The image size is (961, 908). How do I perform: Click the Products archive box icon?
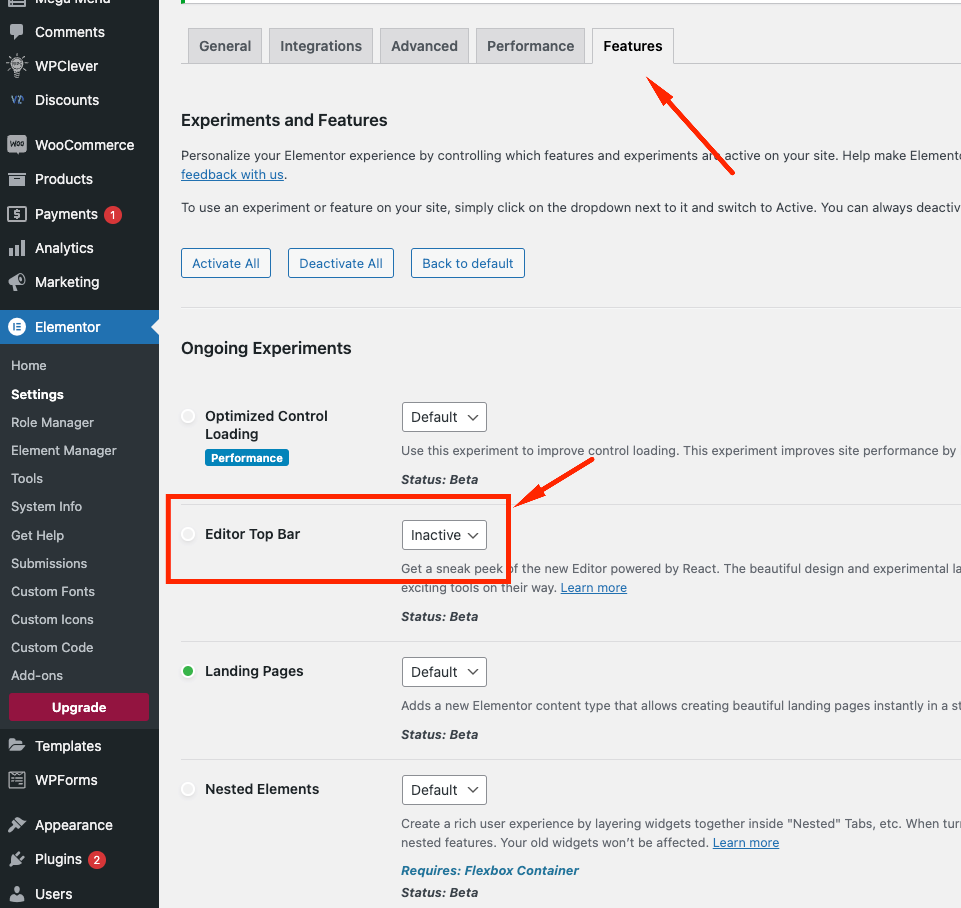pos(17,179)
